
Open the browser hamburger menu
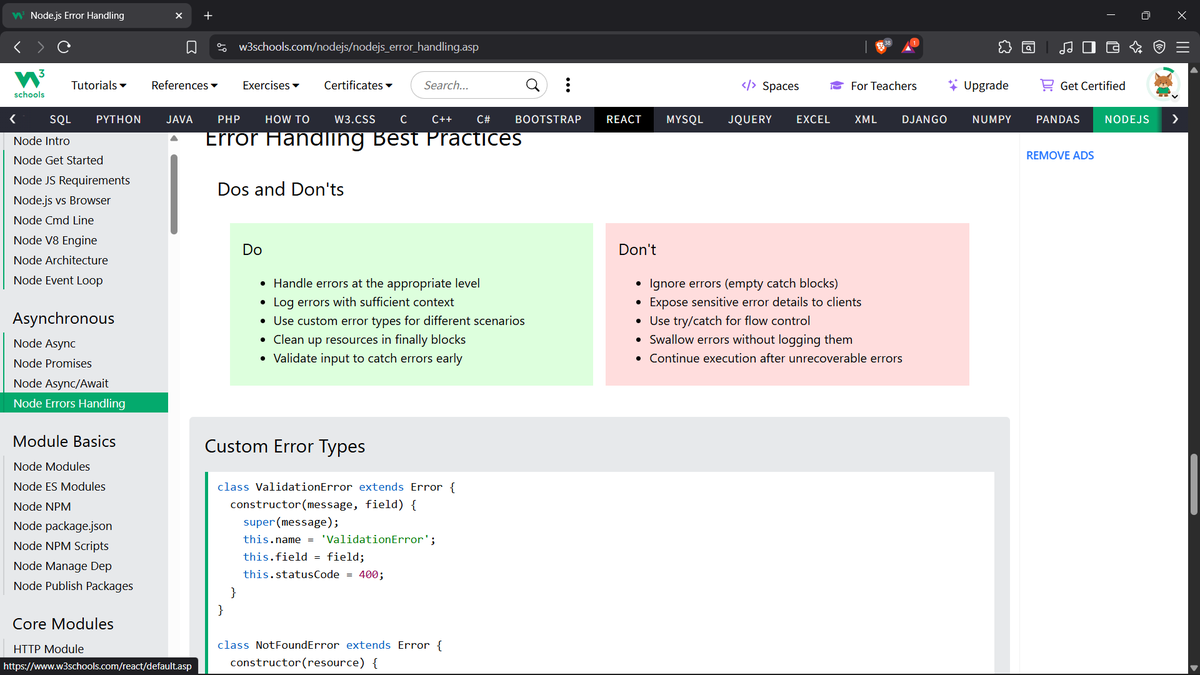[1182, 47]
